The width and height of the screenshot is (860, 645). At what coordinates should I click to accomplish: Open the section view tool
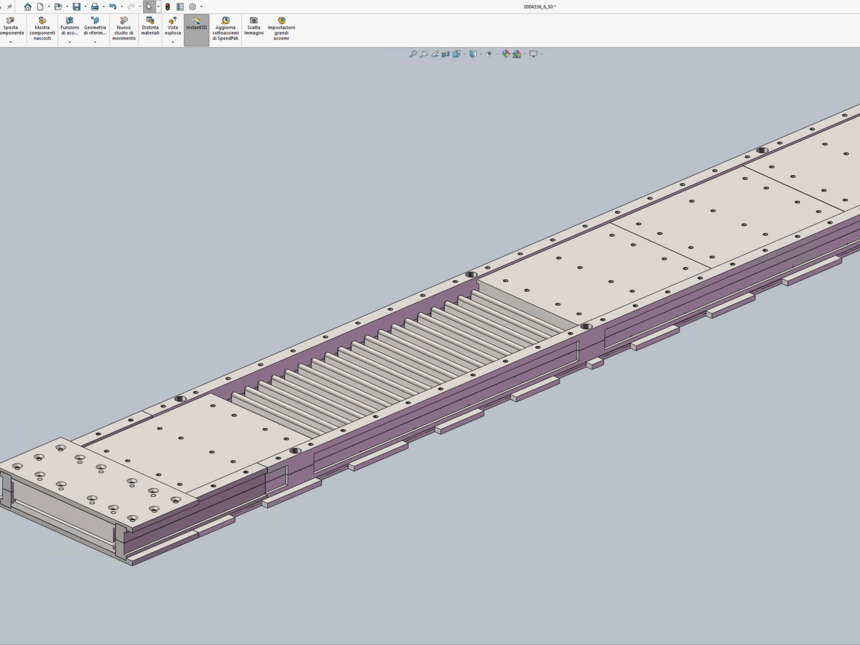tap(446, 54)
